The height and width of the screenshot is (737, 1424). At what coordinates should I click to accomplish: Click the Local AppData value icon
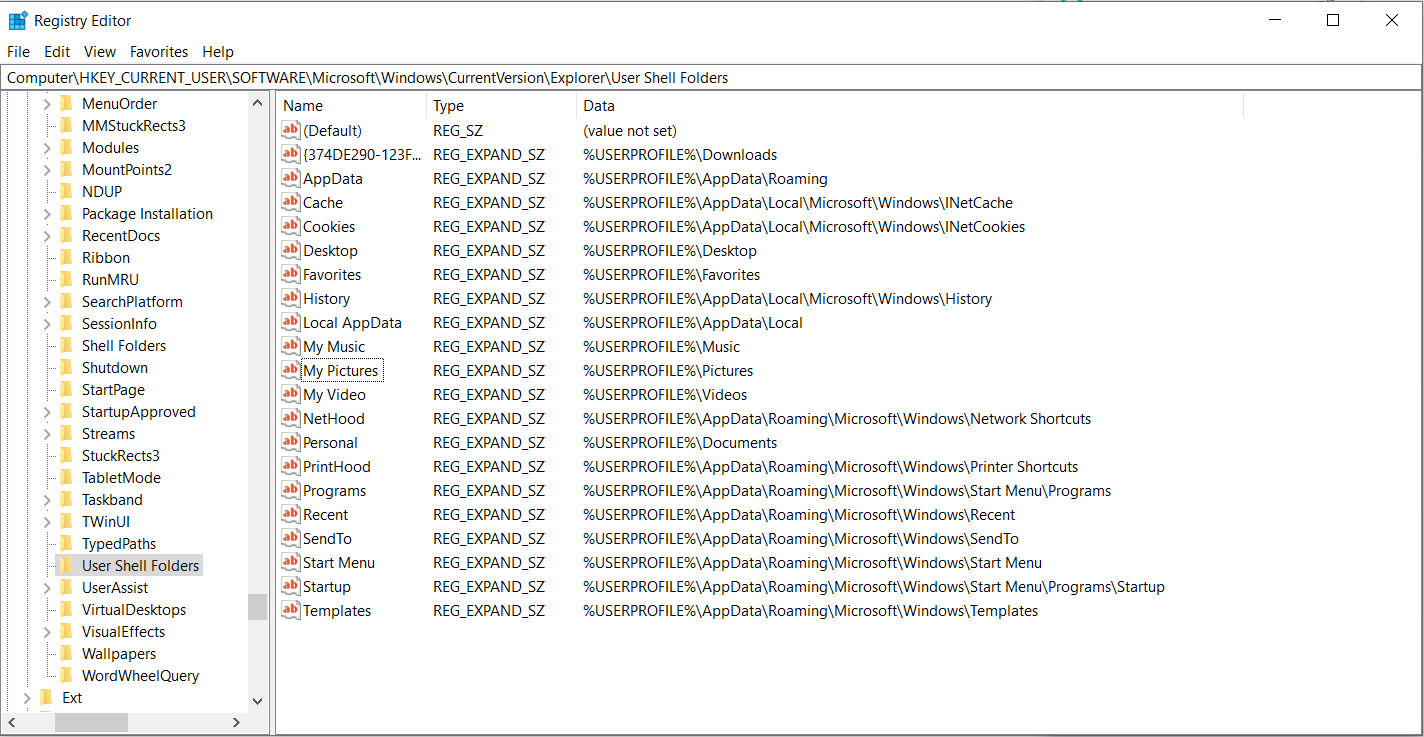[x=291, y=322]
